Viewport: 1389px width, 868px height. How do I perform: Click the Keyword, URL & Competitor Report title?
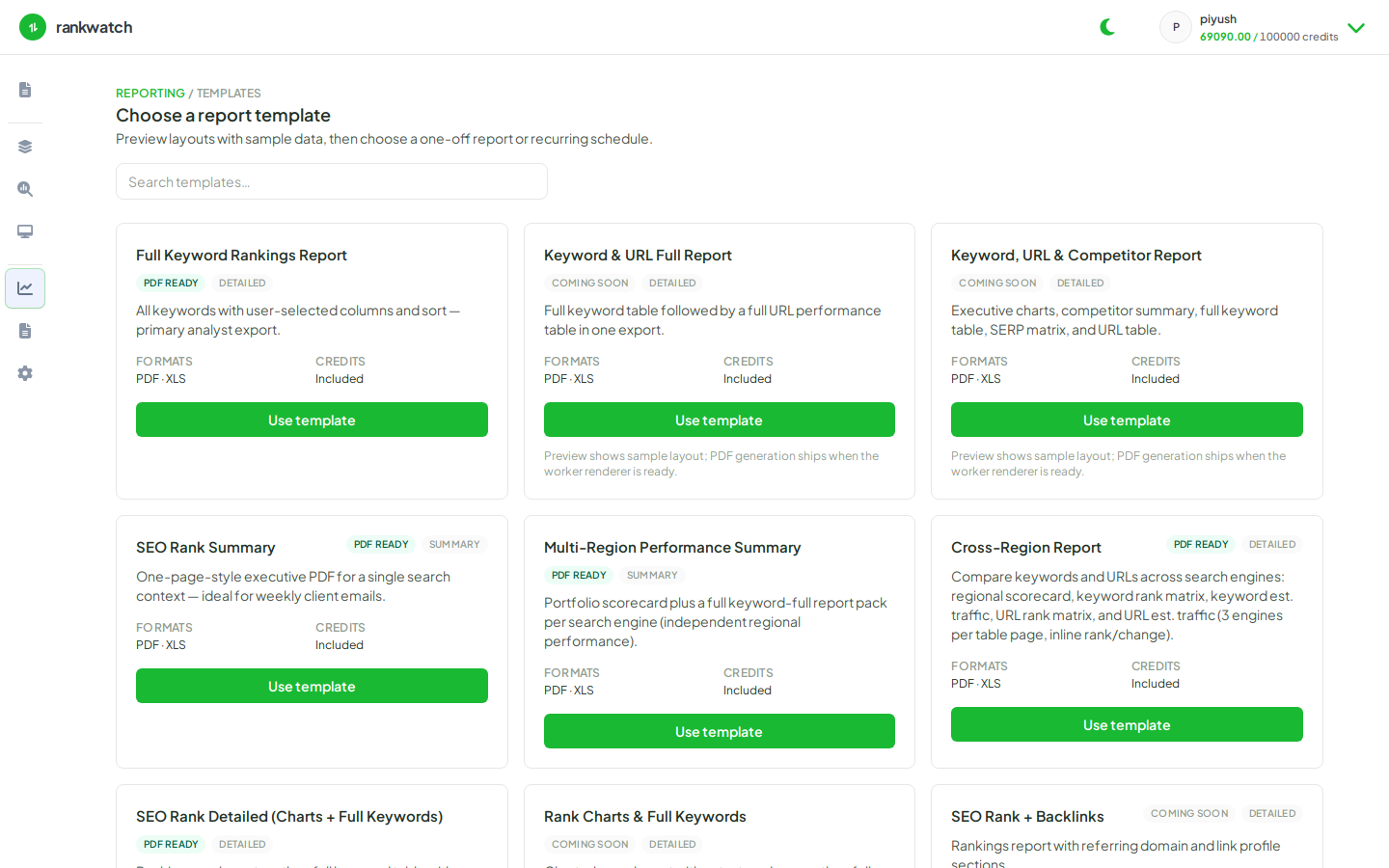1076,256
